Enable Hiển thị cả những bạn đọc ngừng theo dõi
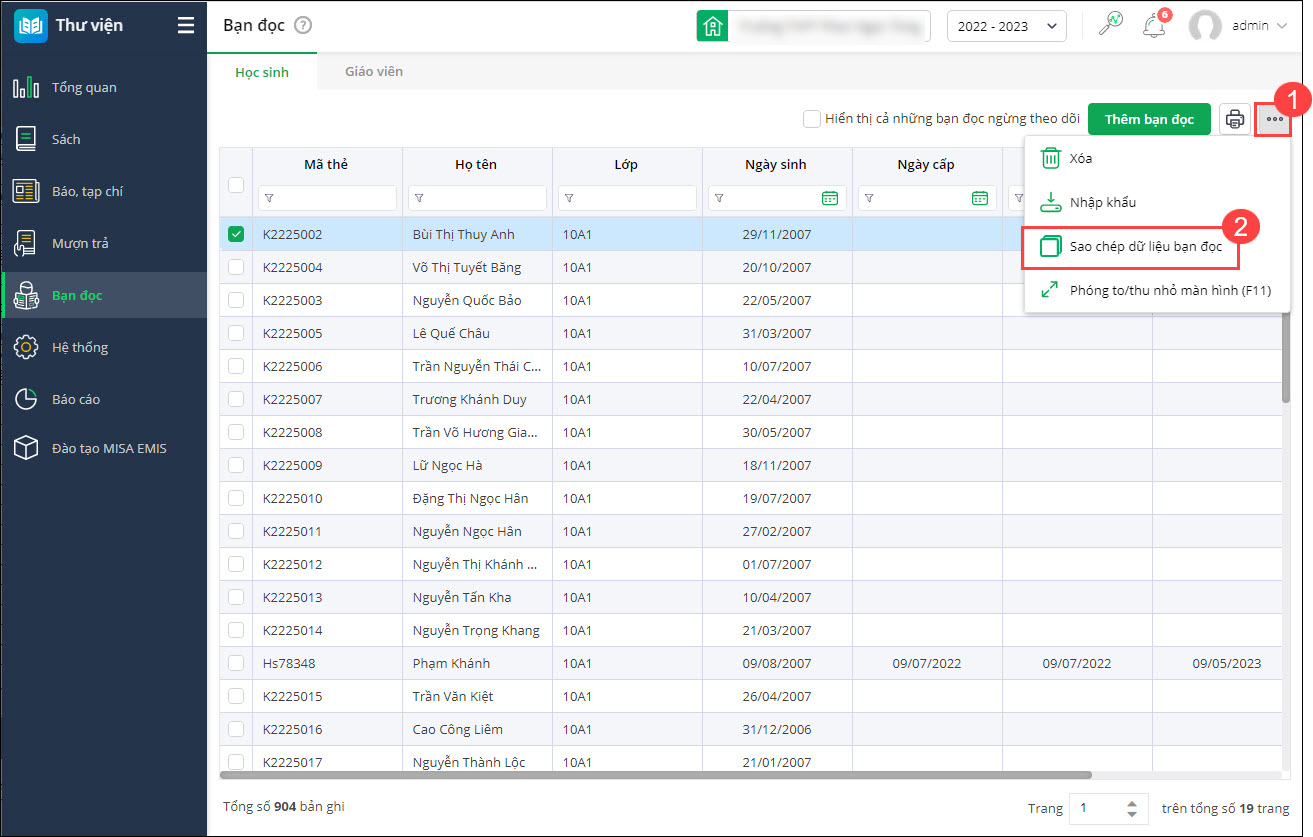The width and height of the screenshot is (1313, 837). click(812, 119)
